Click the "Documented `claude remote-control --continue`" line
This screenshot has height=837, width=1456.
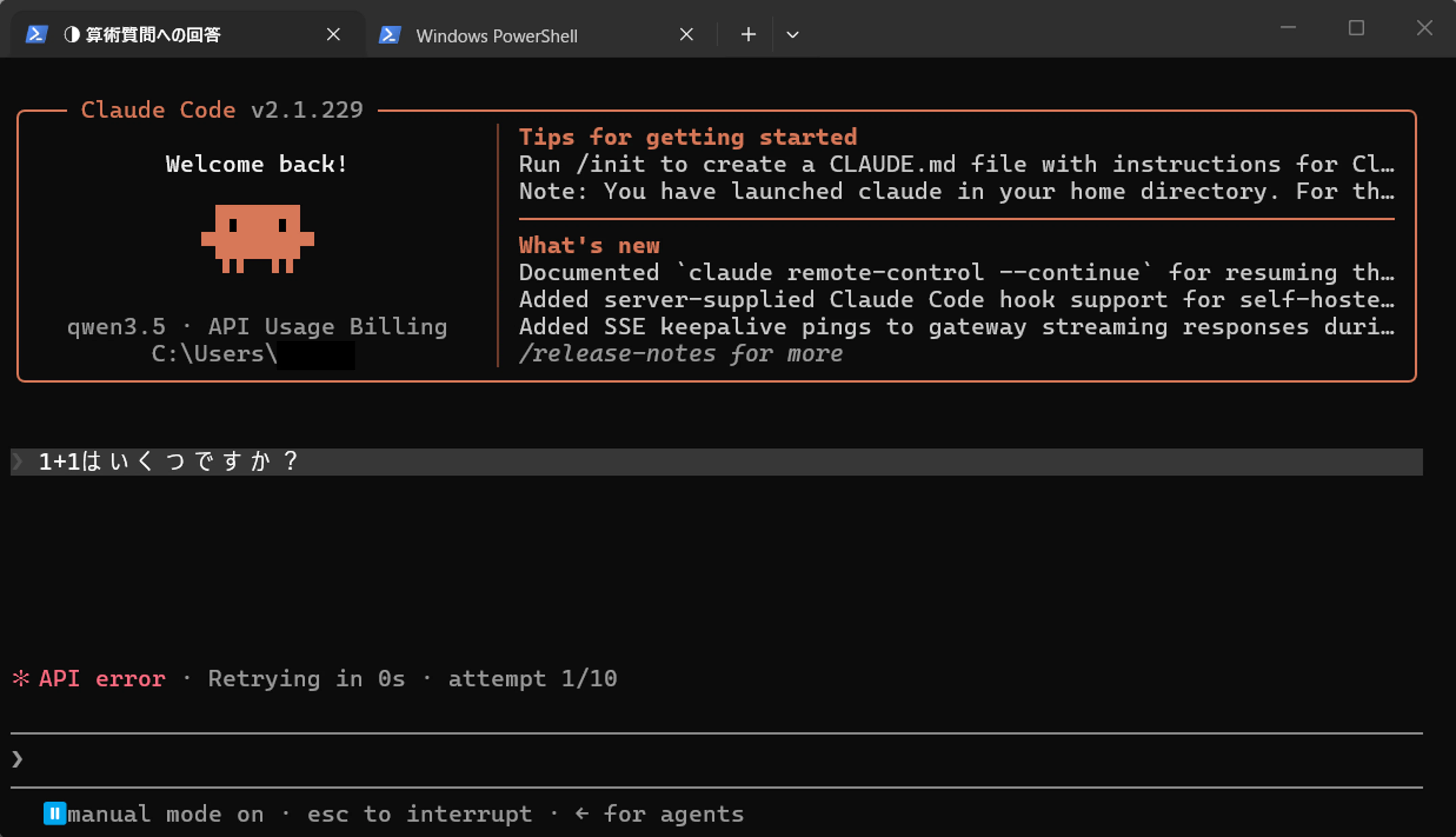click(x=957, y=273)
